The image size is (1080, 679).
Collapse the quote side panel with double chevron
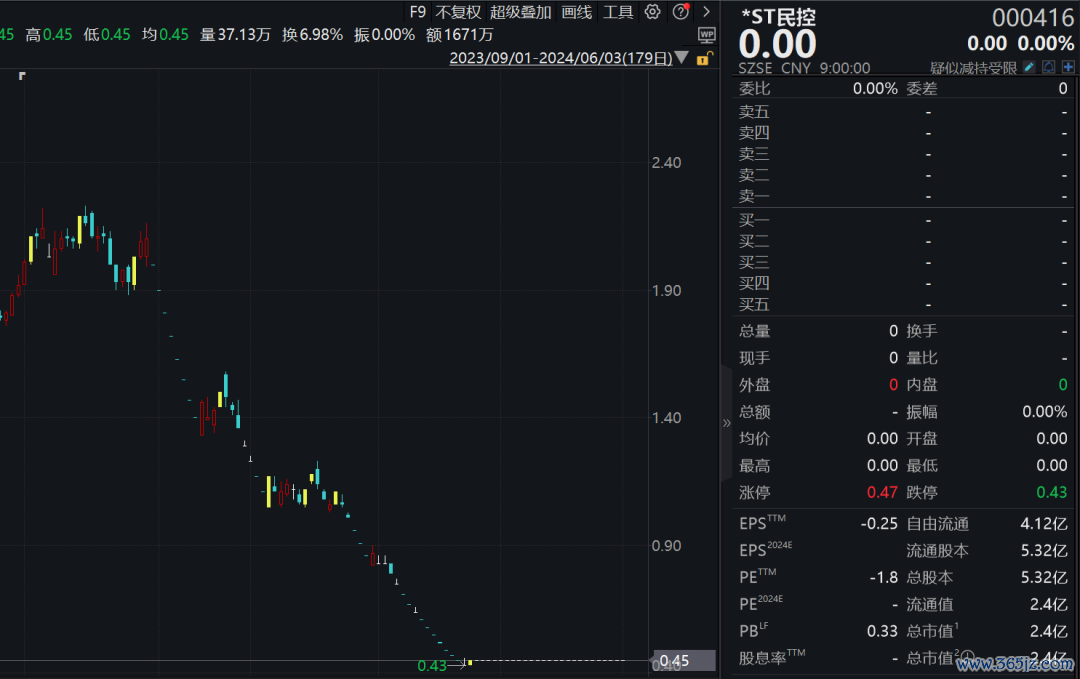[727, 423]
